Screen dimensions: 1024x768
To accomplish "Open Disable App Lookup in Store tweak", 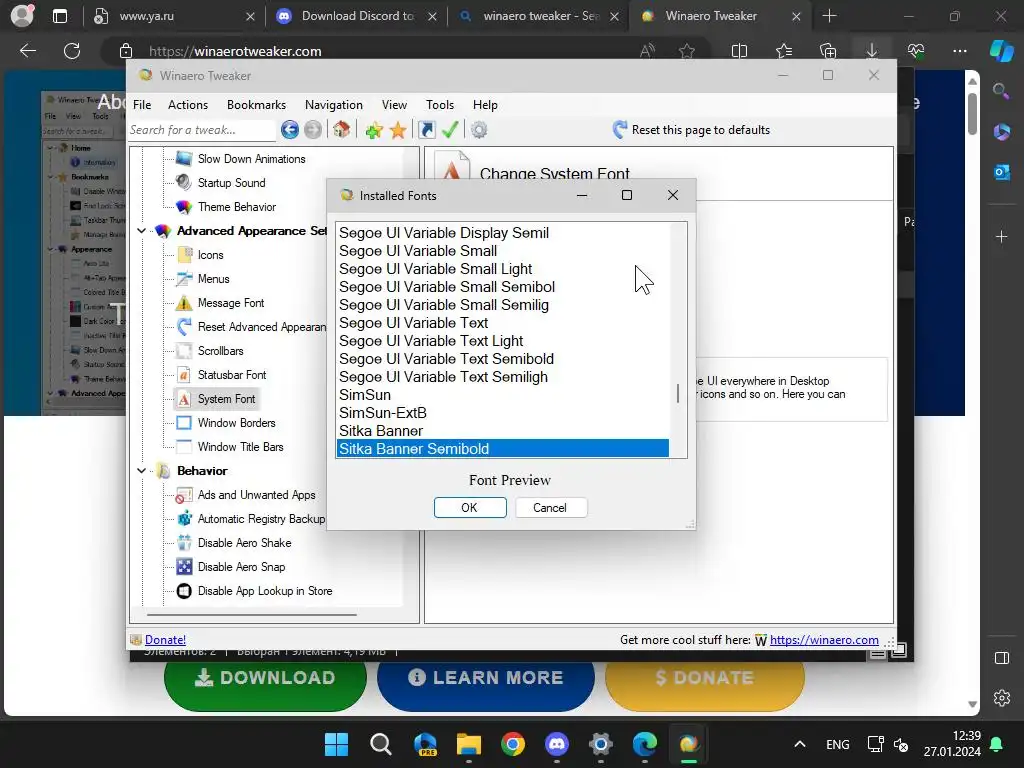I will pos(264,591).
